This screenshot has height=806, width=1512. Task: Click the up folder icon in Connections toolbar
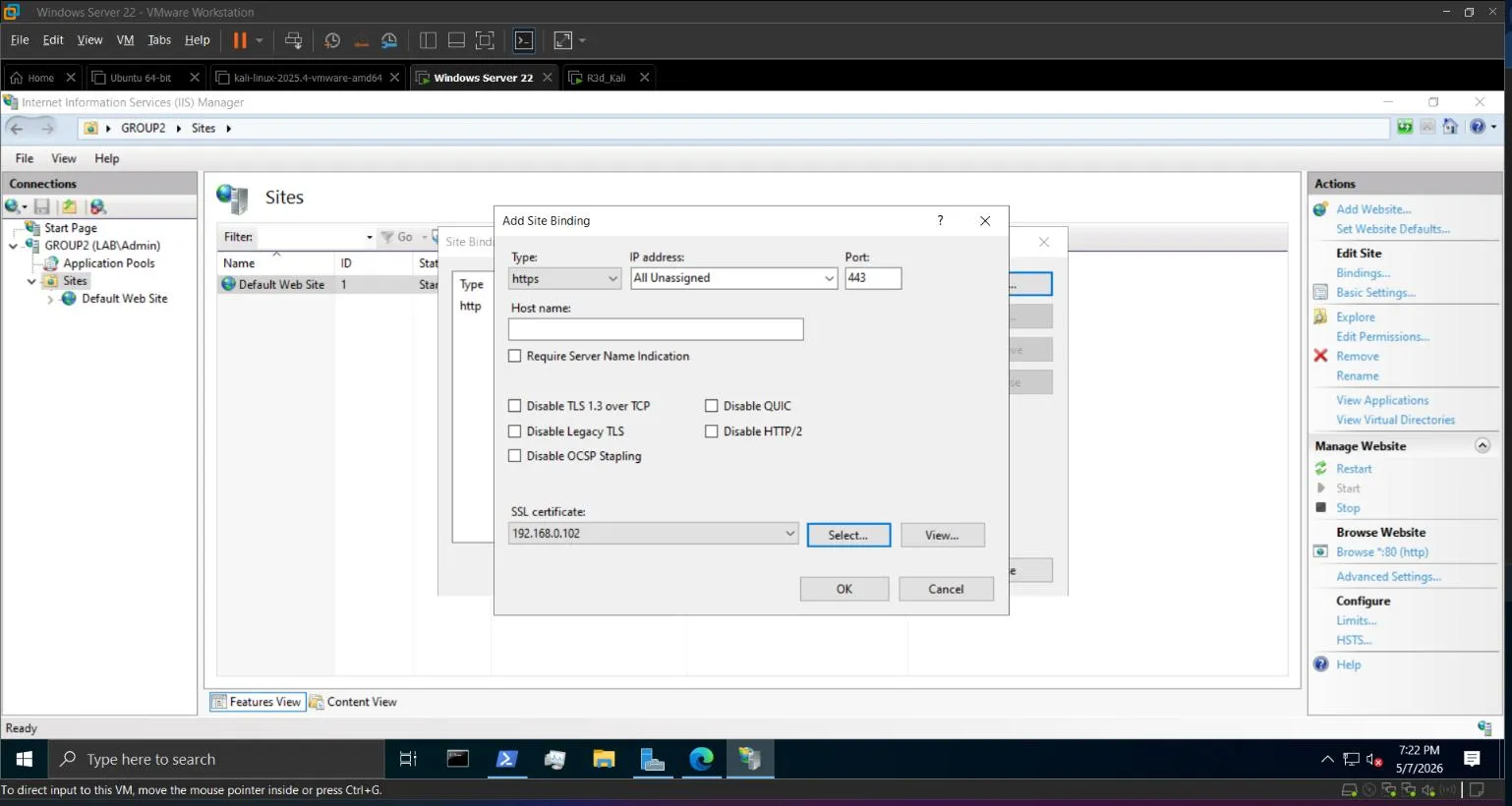69,206
